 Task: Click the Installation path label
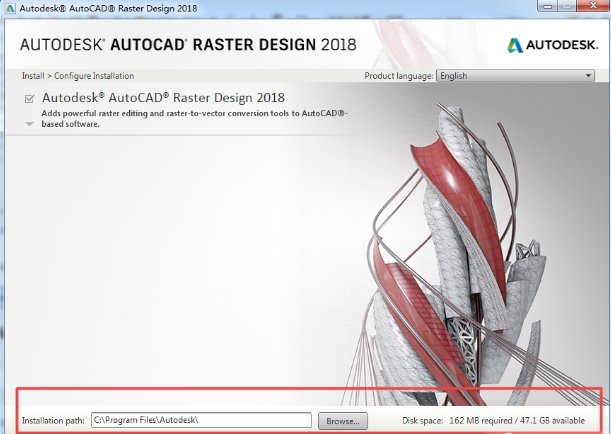tap(53, 420)
